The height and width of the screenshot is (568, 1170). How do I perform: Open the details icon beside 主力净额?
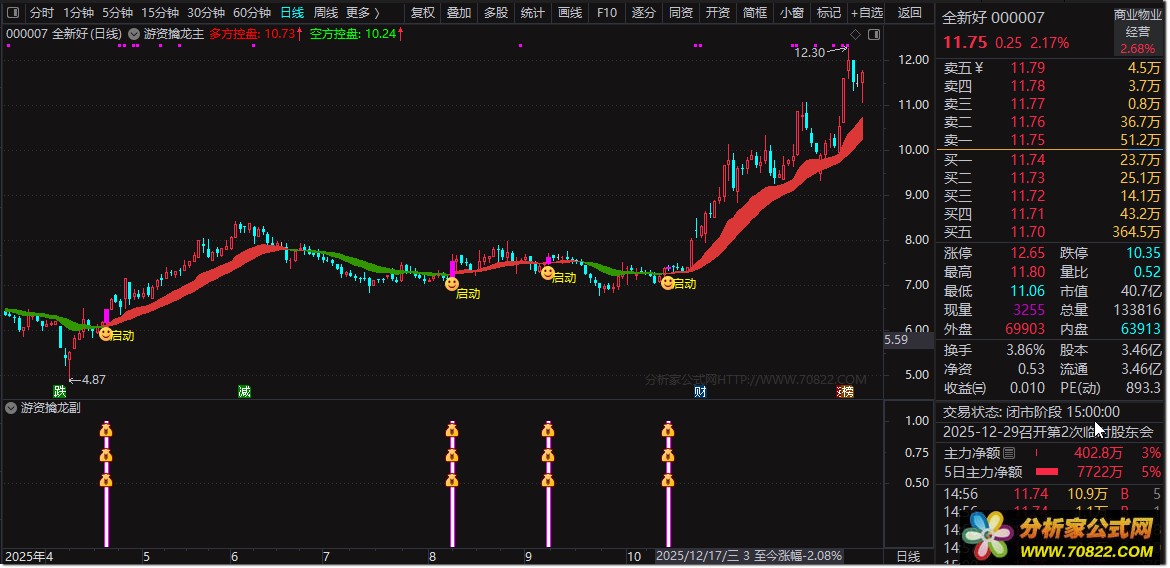pyautogui.click(x=1009, y=453)
